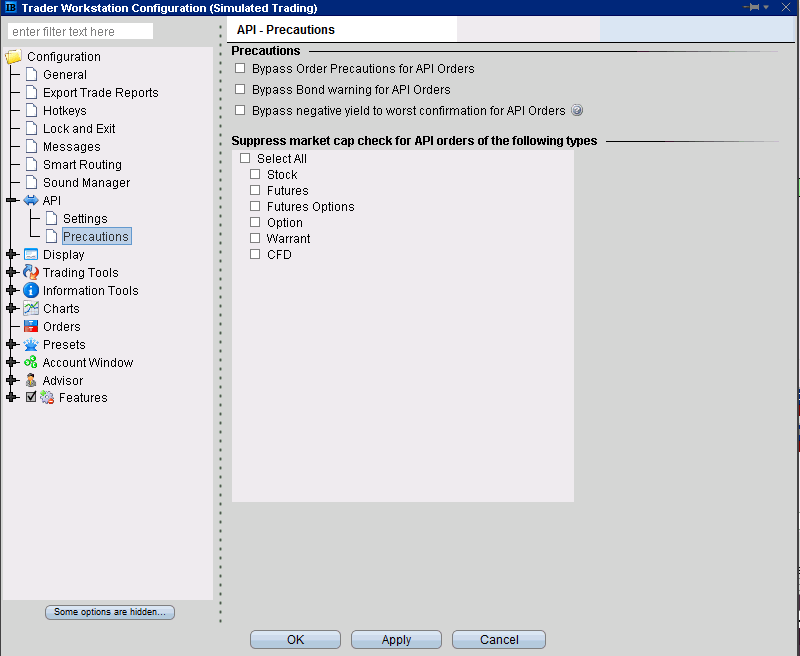This screenshot has height=656, width=800.
Task: Select Smart Routing in configuration tree
Action: [x=82, y=164]
